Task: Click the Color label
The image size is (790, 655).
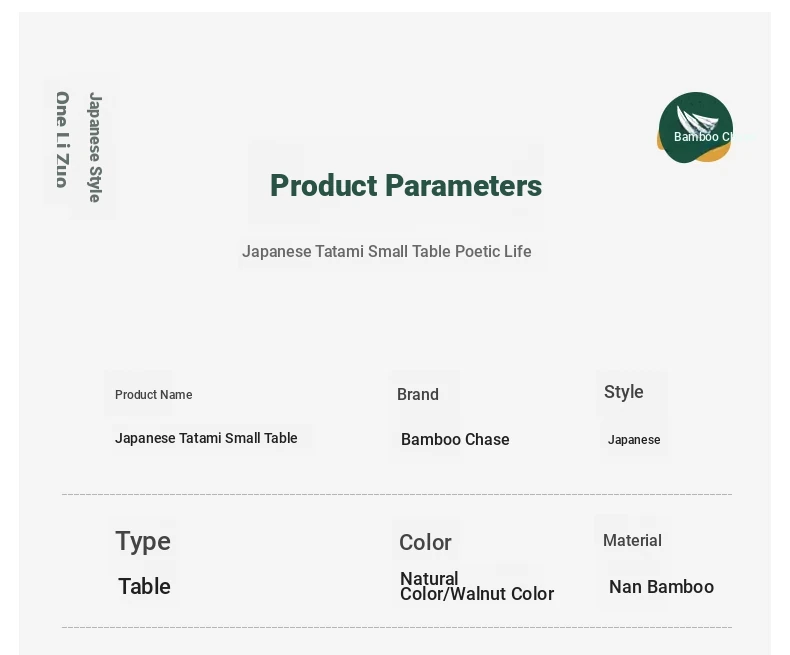Action: pos(425,543)
